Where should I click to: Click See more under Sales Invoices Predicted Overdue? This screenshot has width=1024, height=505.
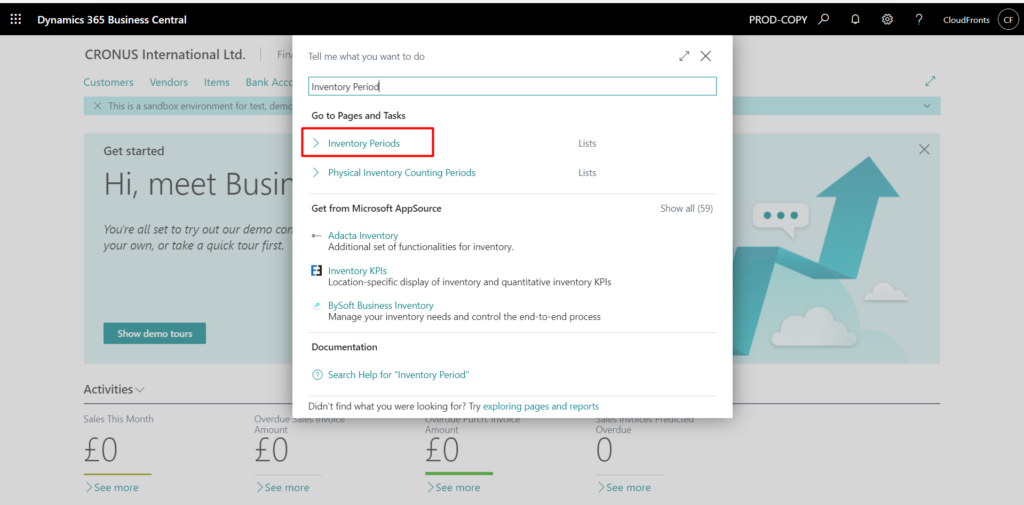coord(624,487)
